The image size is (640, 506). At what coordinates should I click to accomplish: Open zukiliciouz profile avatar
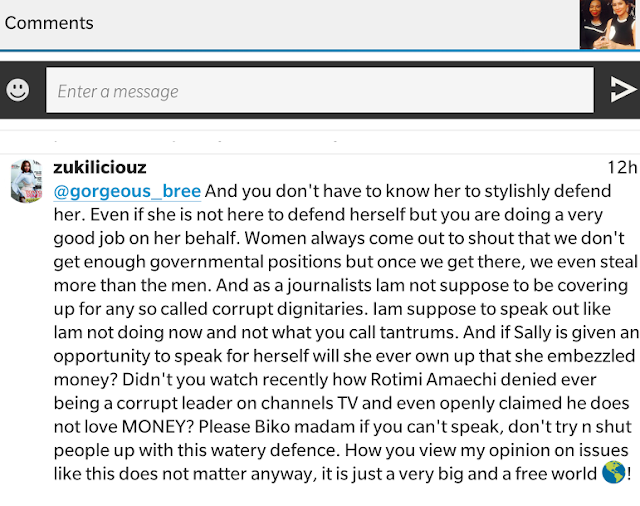click(x=26, y=181)
